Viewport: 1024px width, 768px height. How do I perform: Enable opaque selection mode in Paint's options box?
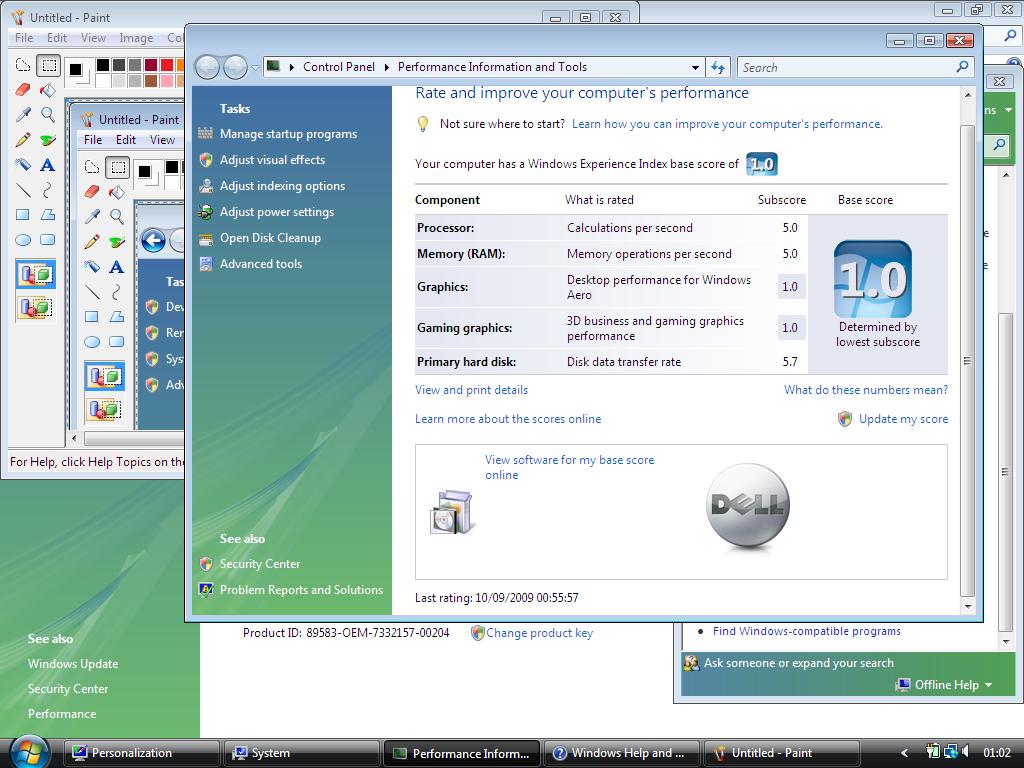pyautogui.click(x=36, y=274)
